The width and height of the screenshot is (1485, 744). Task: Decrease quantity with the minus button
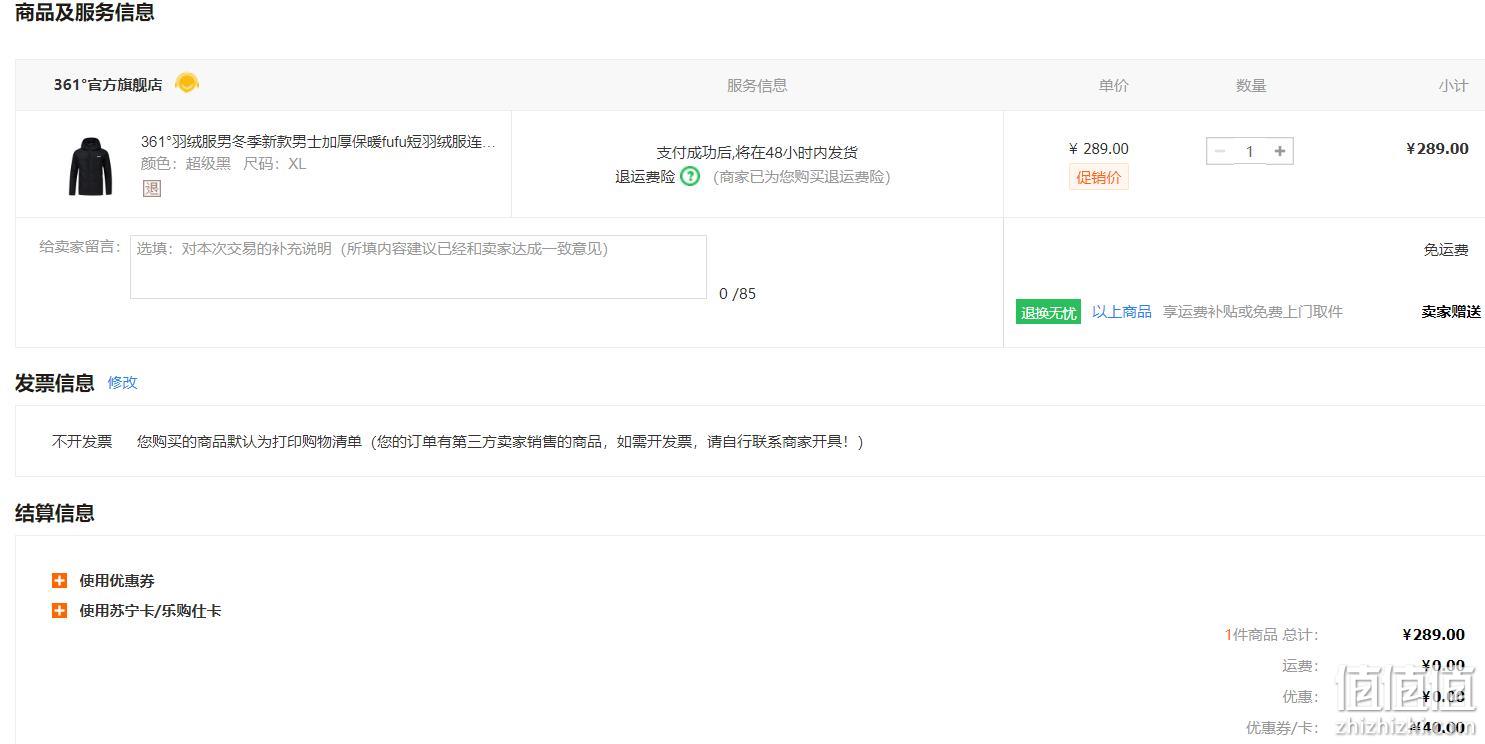click(1220, 151)
